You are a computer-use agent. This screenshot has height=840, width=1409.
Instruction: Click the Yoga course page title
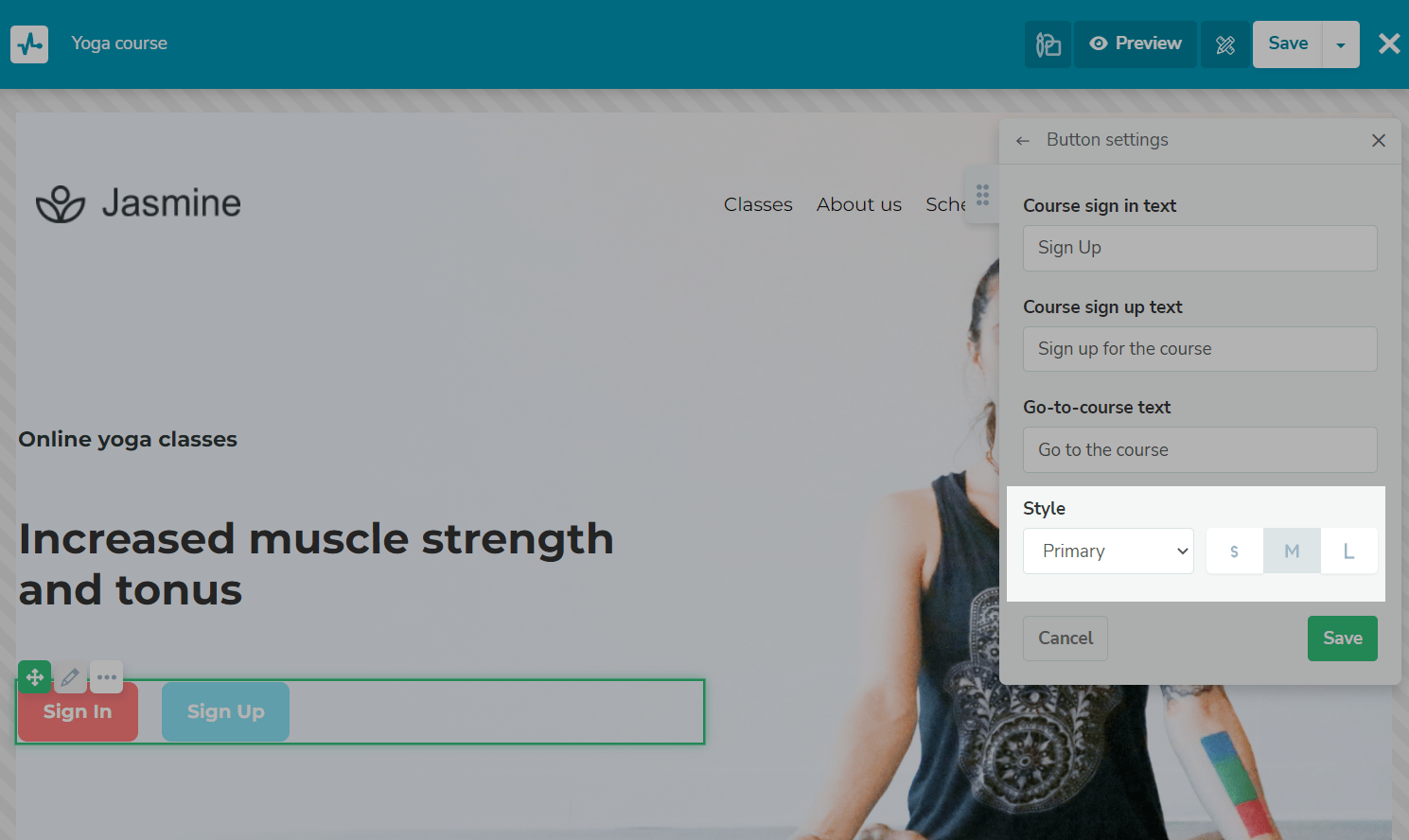pos(119,44)
